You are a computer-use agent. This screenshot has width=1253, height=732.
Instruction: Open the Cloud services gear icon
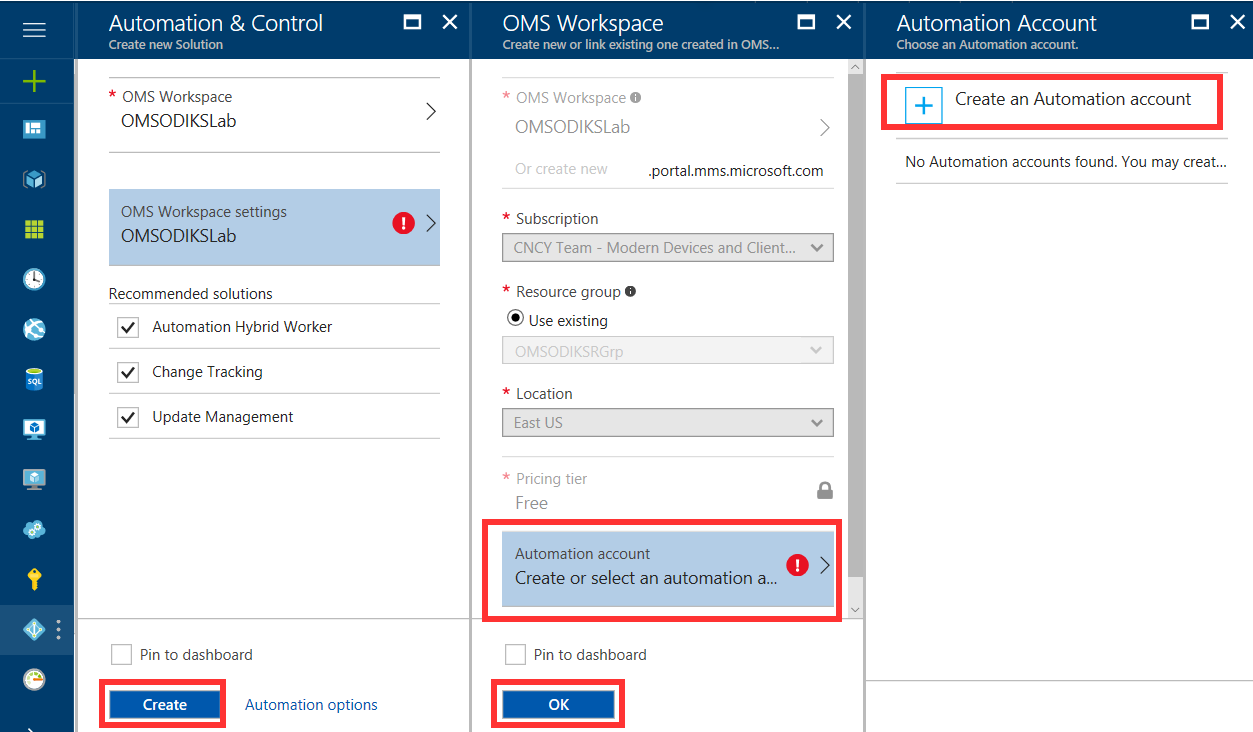[x=34, y=529]
